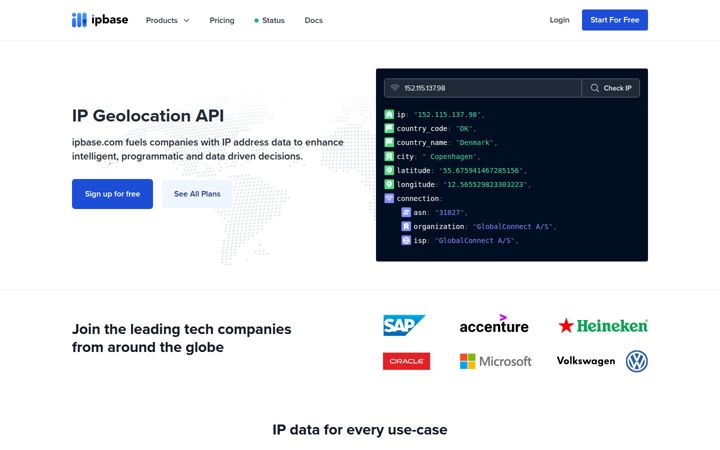
Task: Click the home icon beside ip
Action: pyautogui.click(x=389, y=114)
